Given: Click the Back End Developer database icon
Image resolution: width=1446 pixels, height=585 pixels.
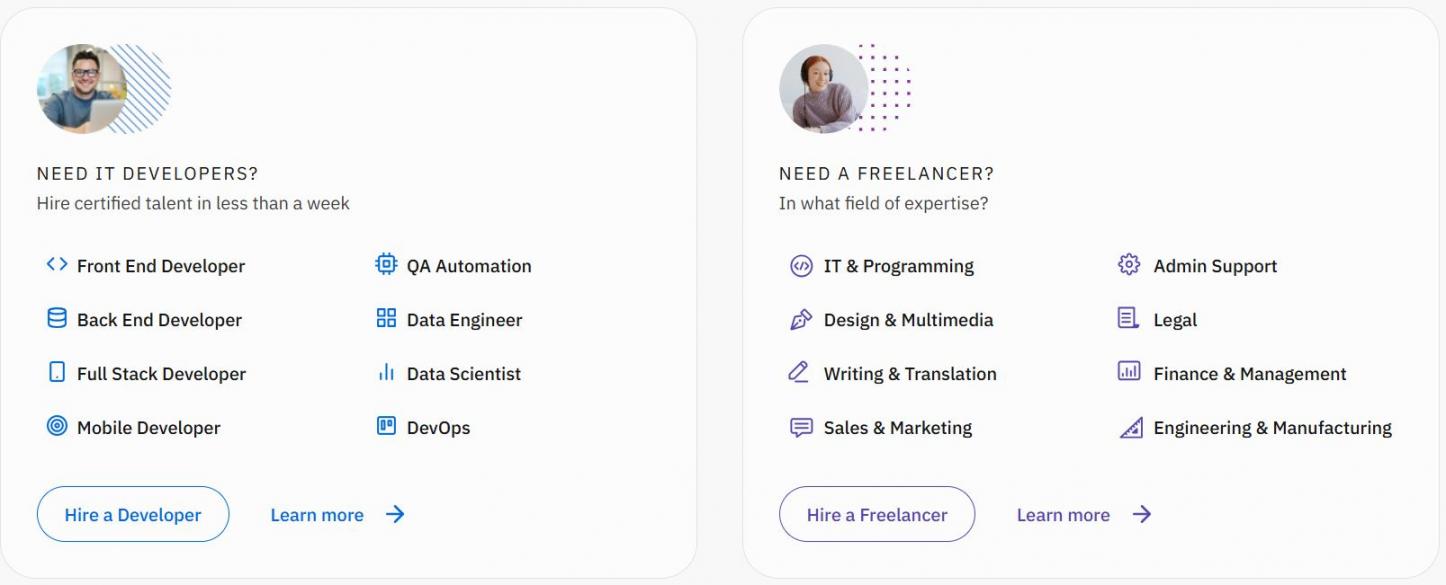Looking at the screenshot, I should click(57, 319).
